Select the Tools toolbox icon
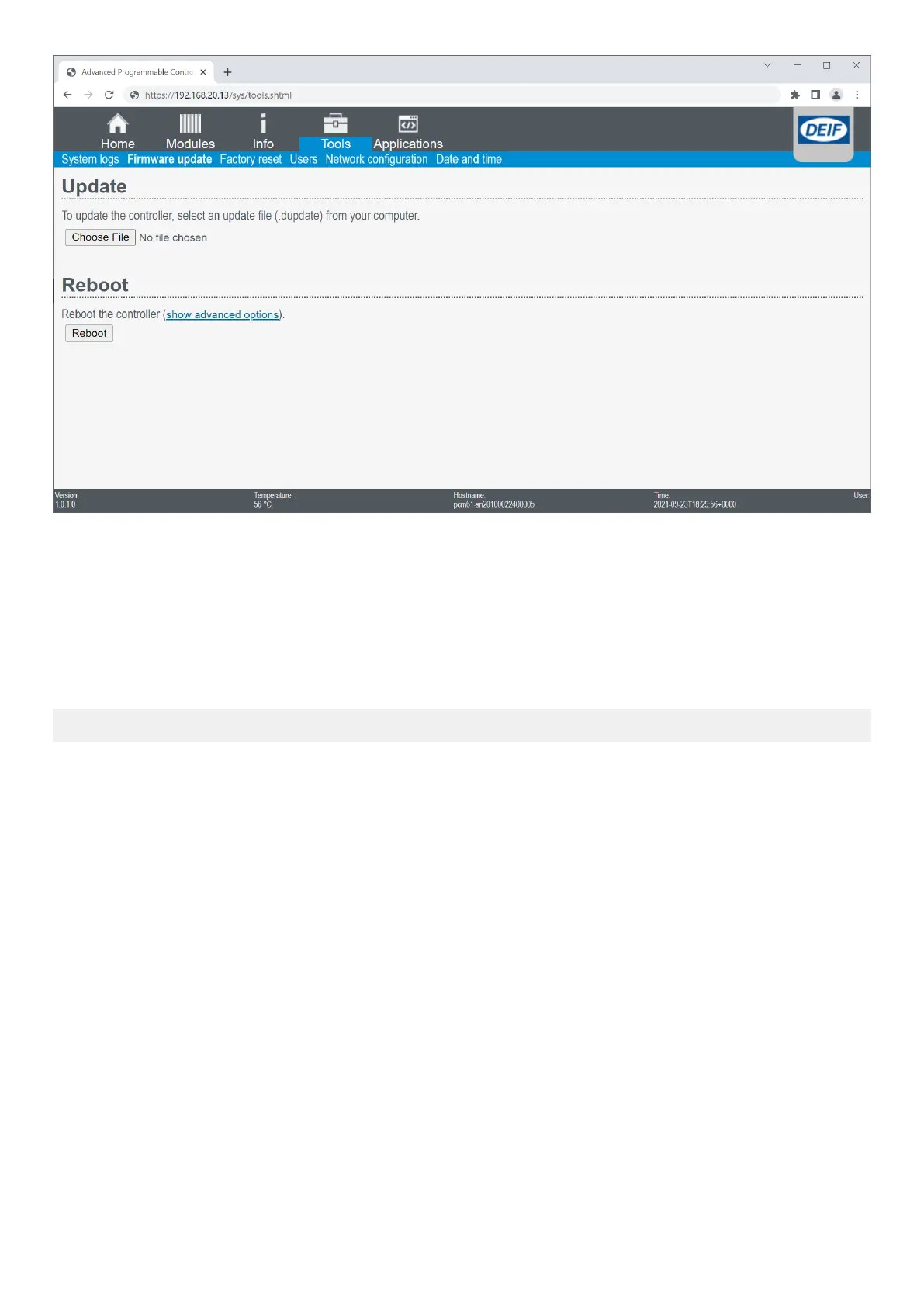 [335, 124]
